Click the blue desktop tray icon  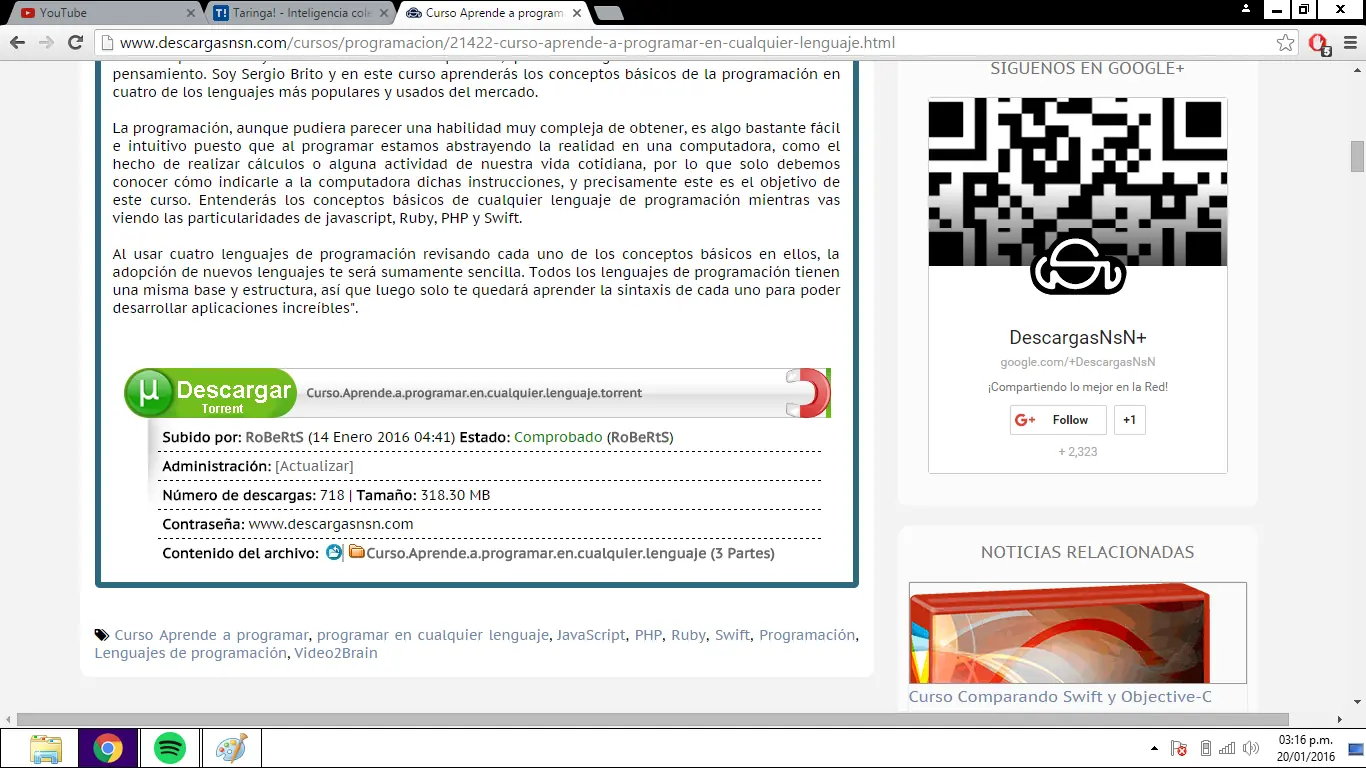click(1355, 748)
